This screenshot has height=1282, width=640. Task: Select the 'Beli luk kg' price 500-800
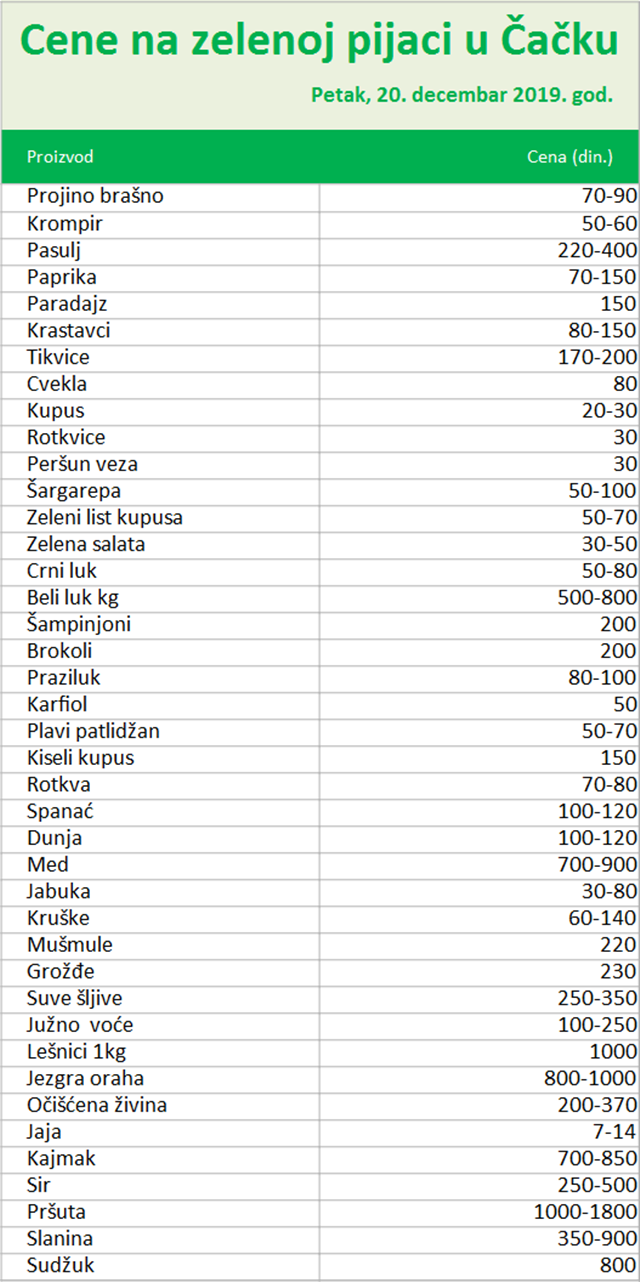tap(597, 598)
